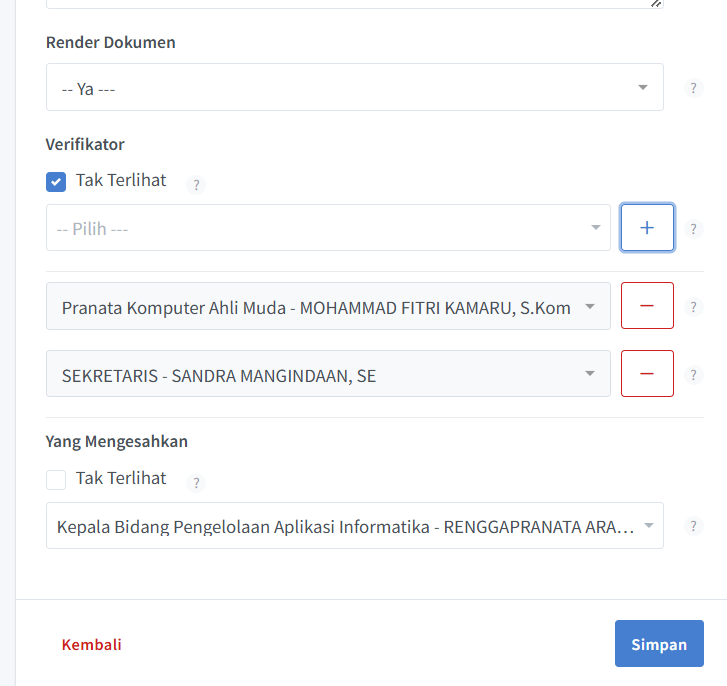Remove Mohammad Fitri Kamaru verifikator
The width and height of the screenshot is (727, 686).
click(647, 306)
